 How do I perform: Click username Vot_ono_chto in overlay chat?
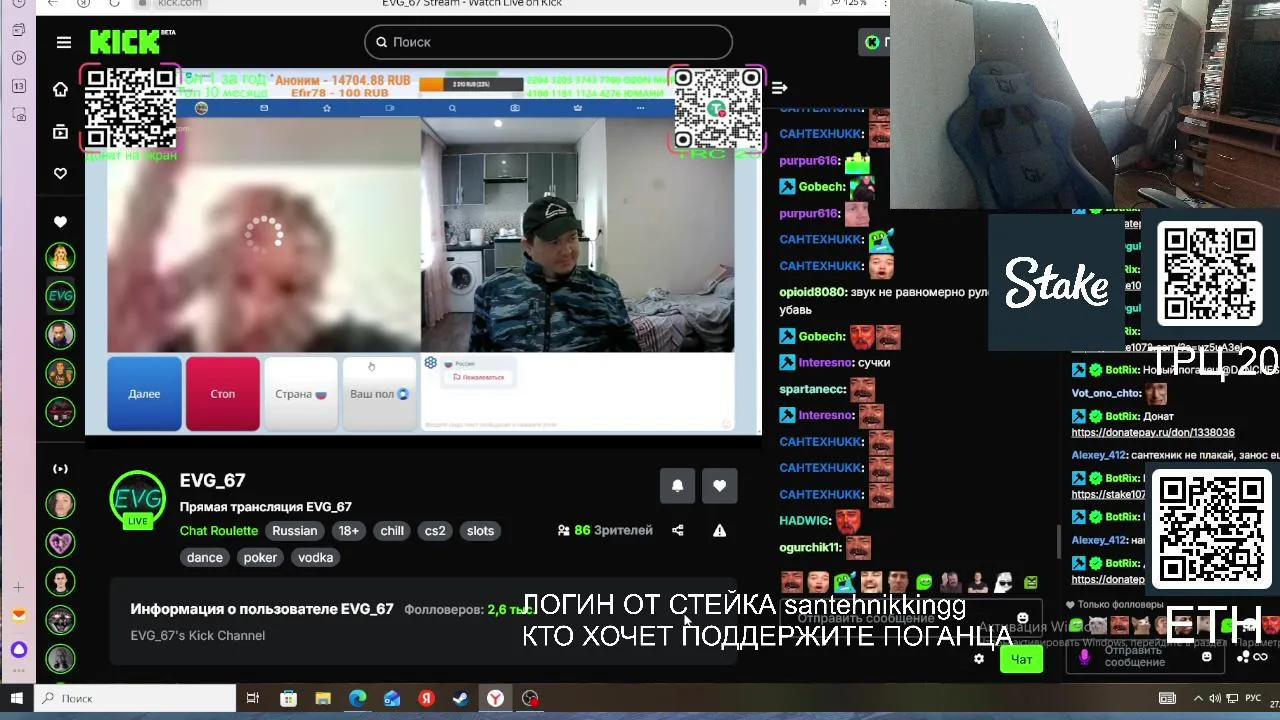1106,394
